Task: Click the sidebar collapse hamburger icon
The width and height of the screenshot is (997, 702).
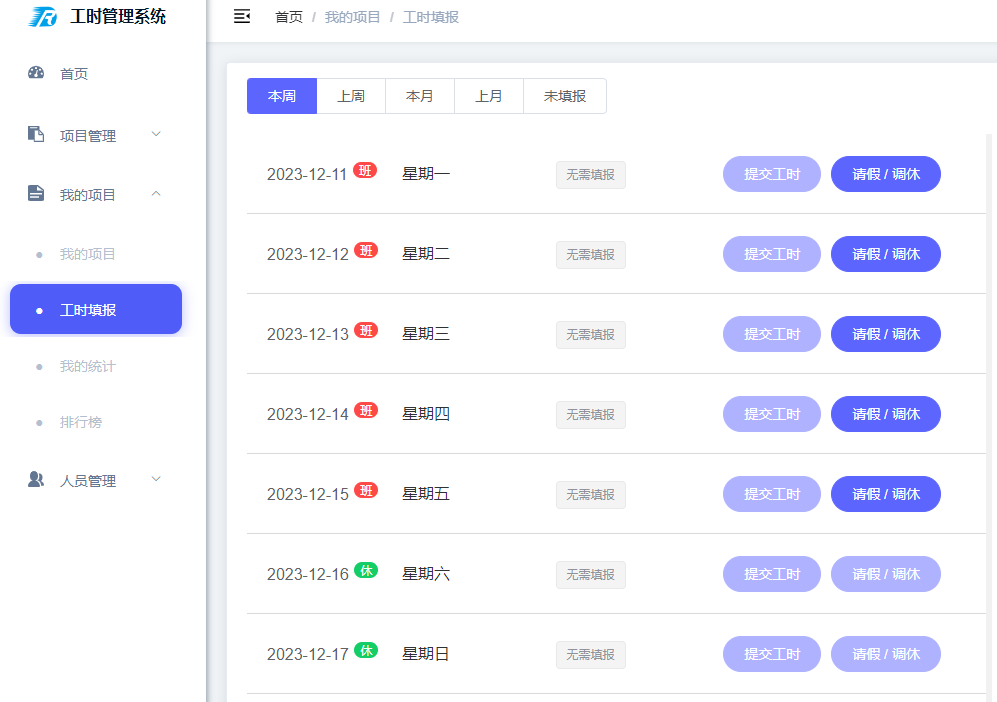Action: 241,16
